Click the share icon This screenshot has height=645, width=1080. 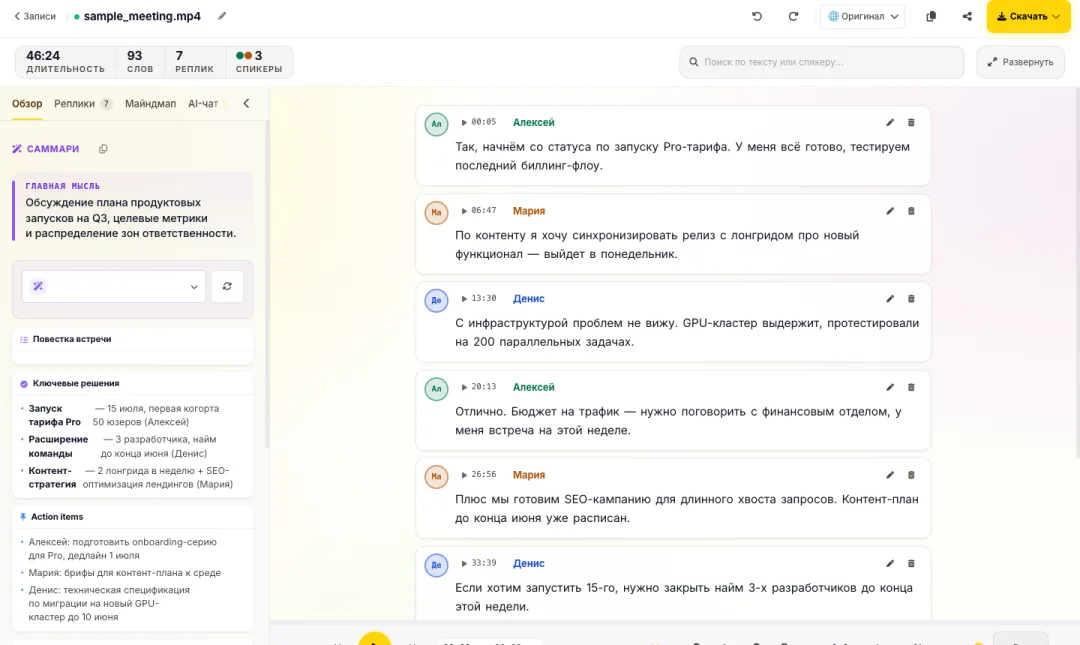click(x=967, y=16)
